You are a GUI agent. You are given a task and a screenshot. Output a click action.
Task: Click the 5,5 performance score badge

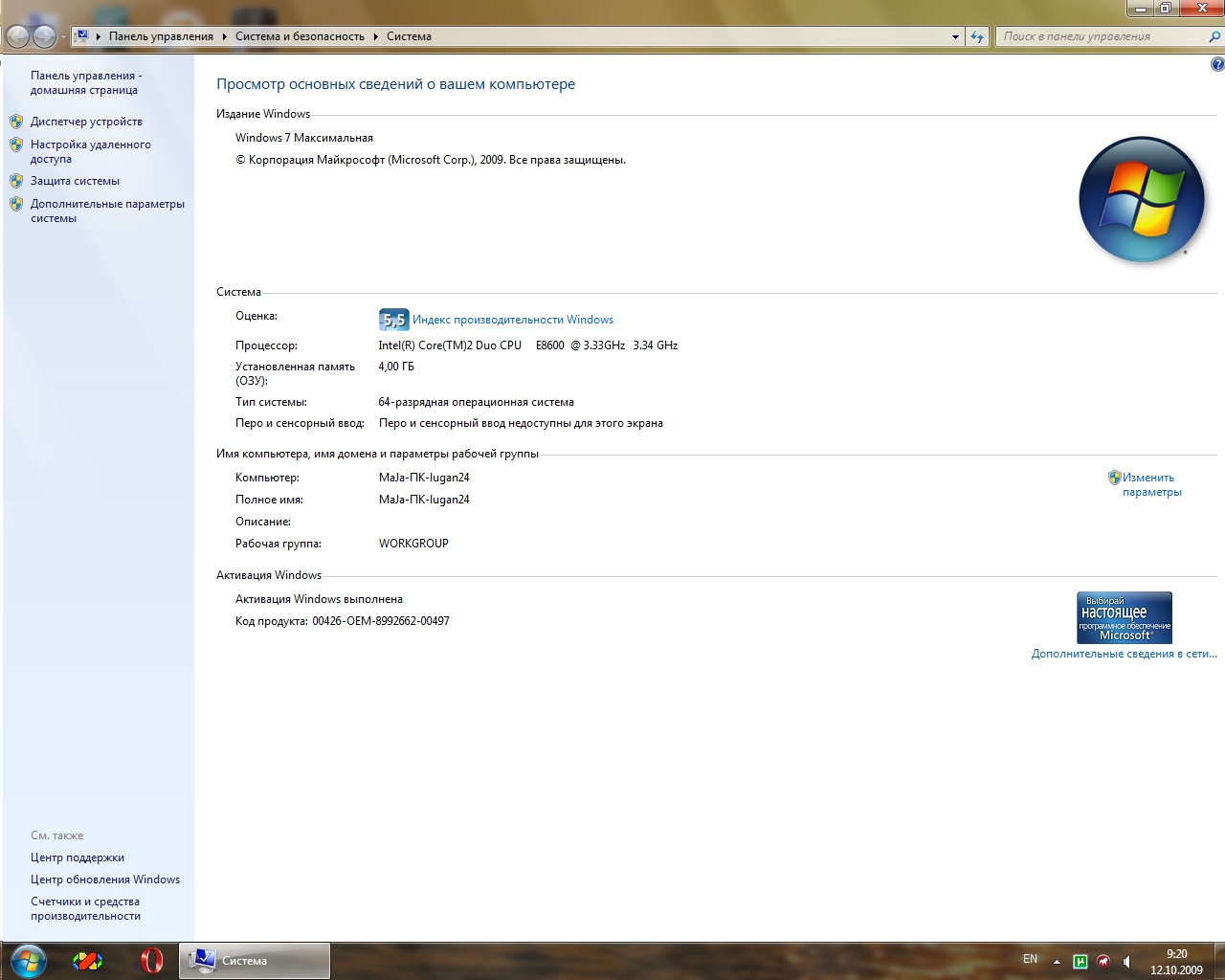tap(393, 320)
